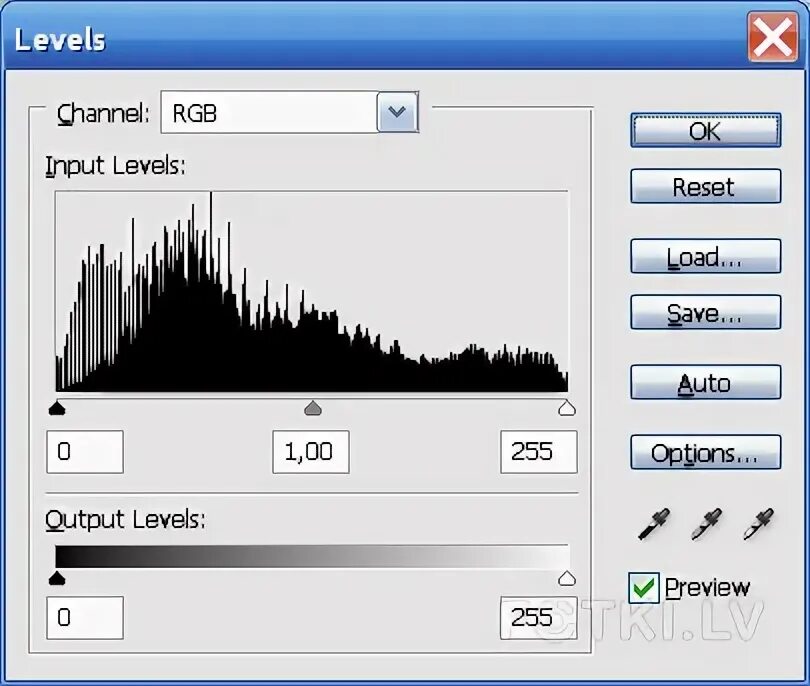Click the gamma field showing 1,00

[311, 451]
